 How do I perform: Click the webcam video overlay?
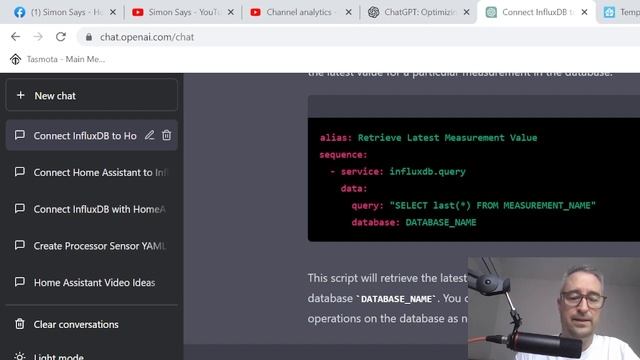point(554,309)
